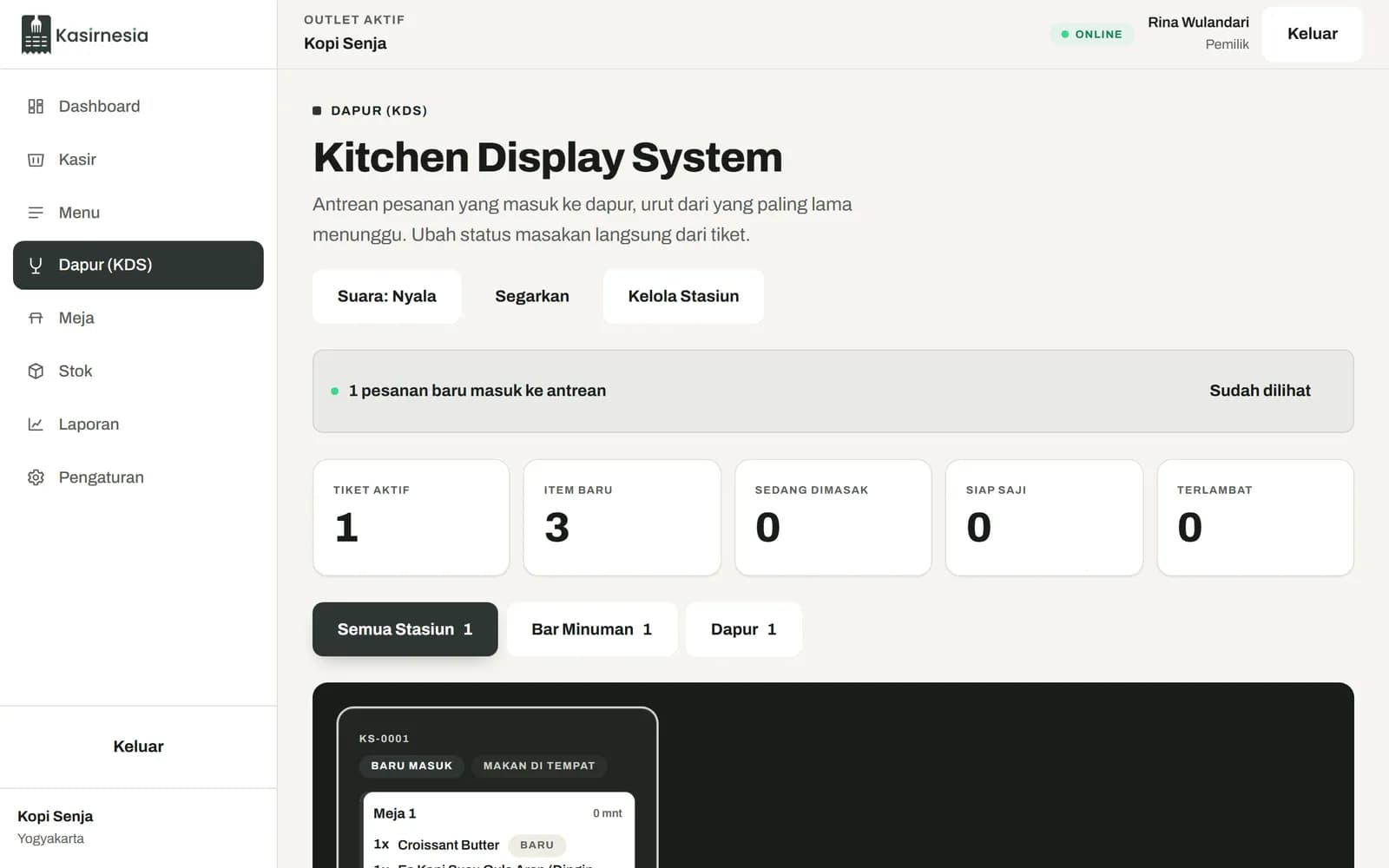This screenshot has width=1389, height=868.
Task: Click the Segarkan refresh button
Action: pos(532,296)
